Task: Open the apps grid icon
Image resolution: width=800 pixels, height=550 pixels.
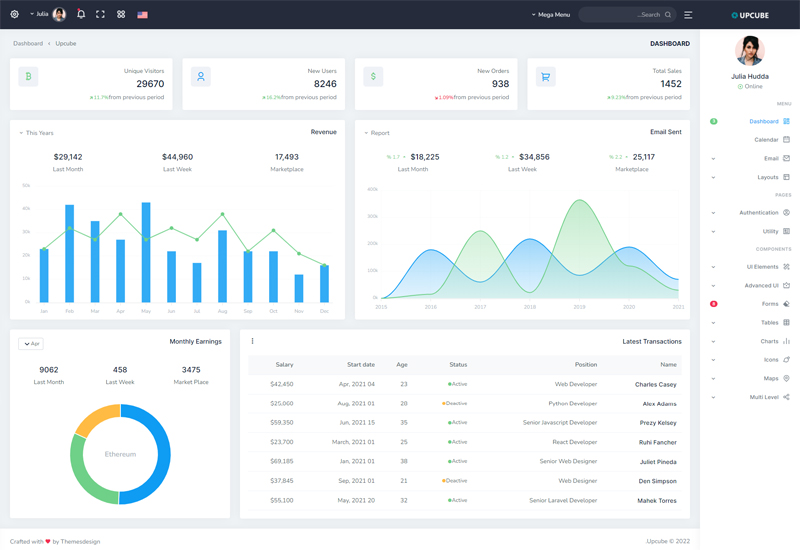Action: 121,15
